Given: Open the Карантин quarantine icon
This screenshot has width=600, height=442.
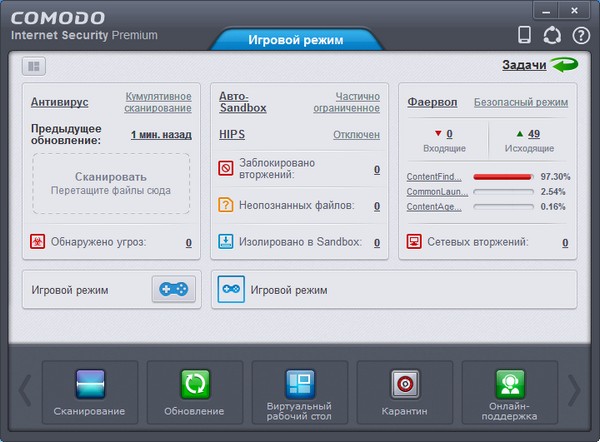Looking at the screenshot, I should 404,385.
